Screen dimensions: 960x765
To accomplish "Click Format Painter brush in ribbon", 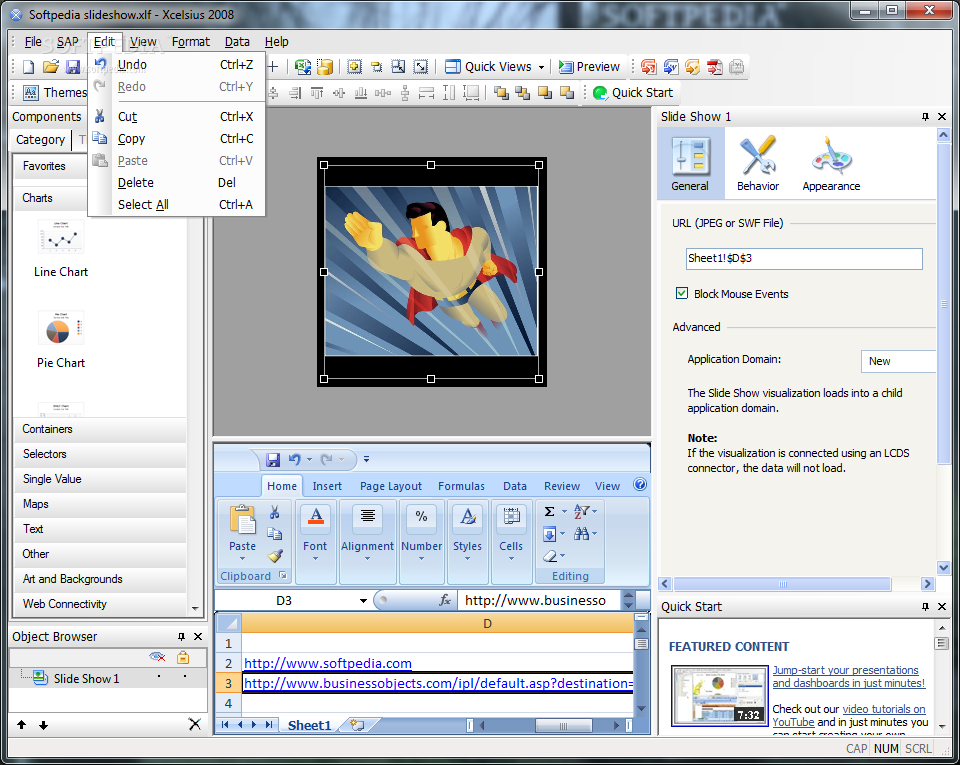I will (276, 556).
